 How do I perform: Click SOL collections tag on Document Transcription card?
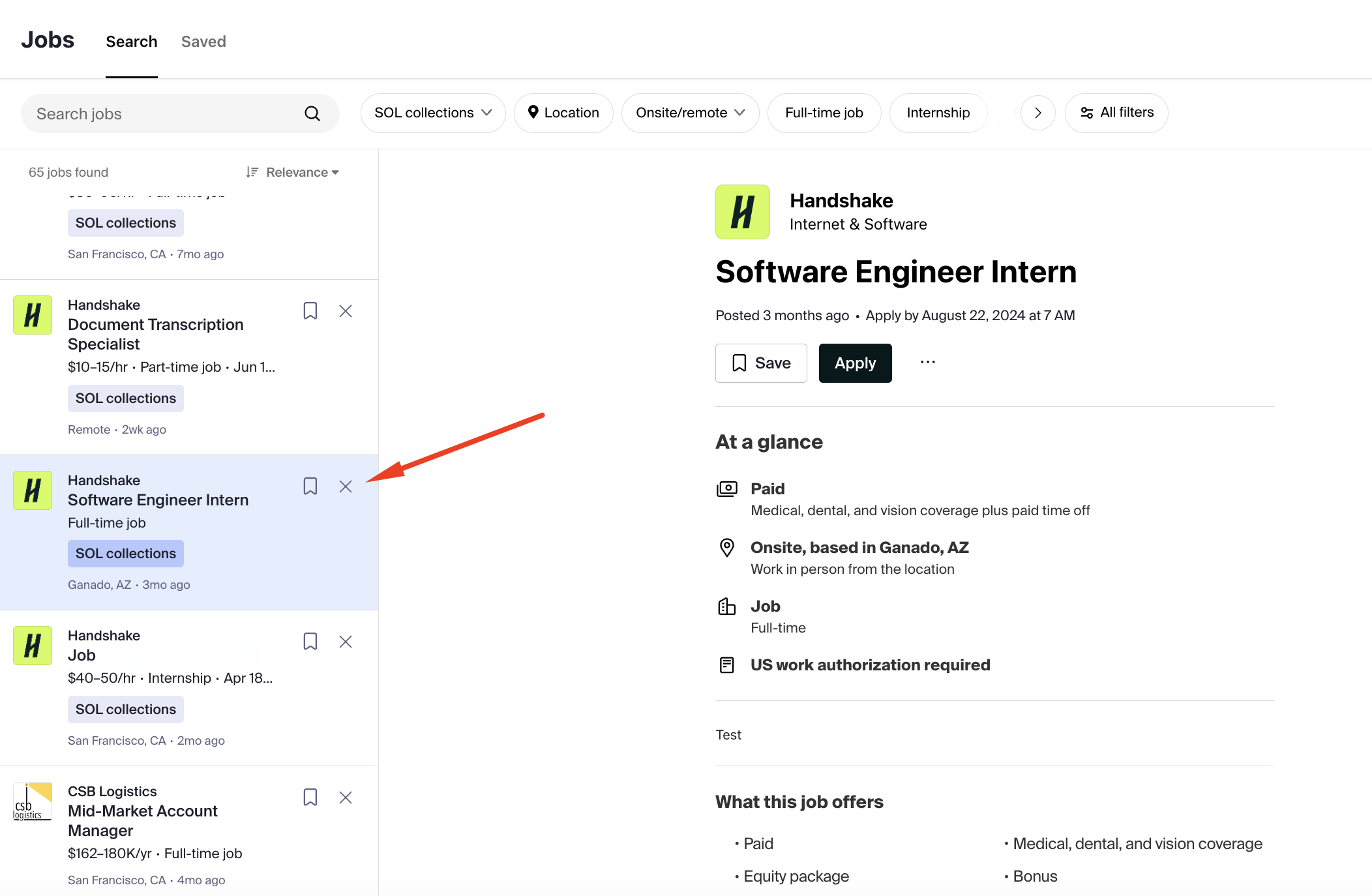click(x=126, y=398)
